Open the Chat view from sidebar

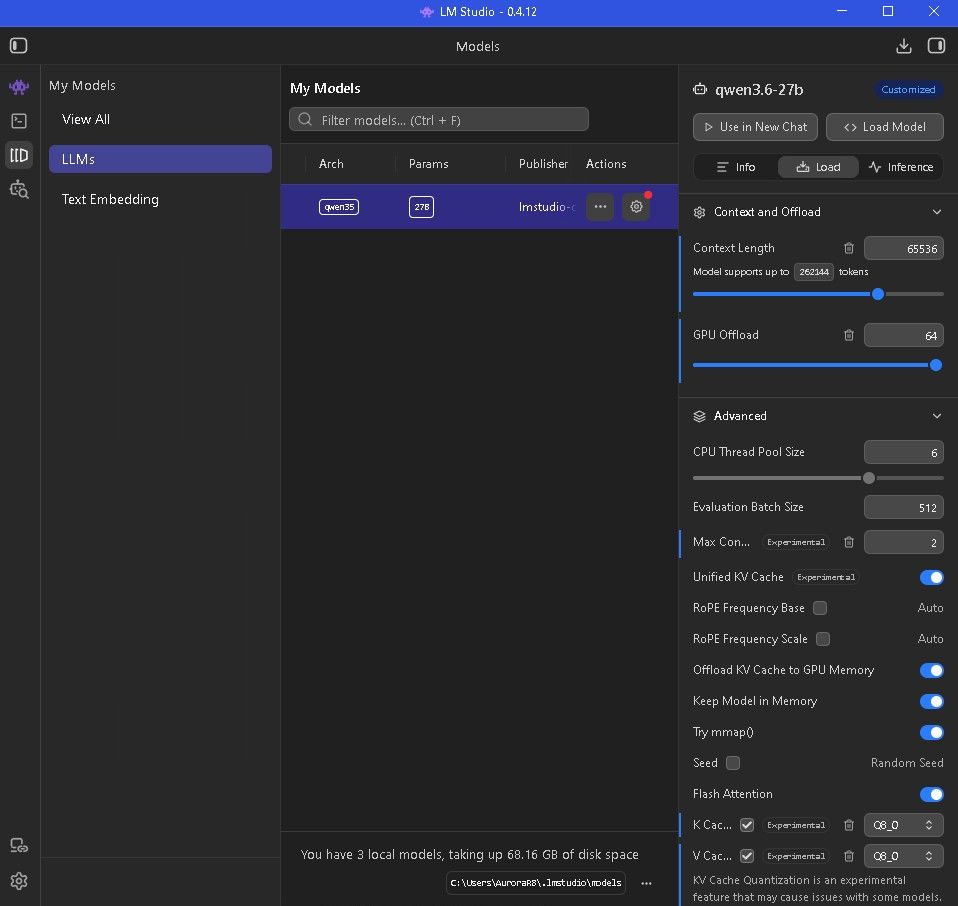pos(19,87)
